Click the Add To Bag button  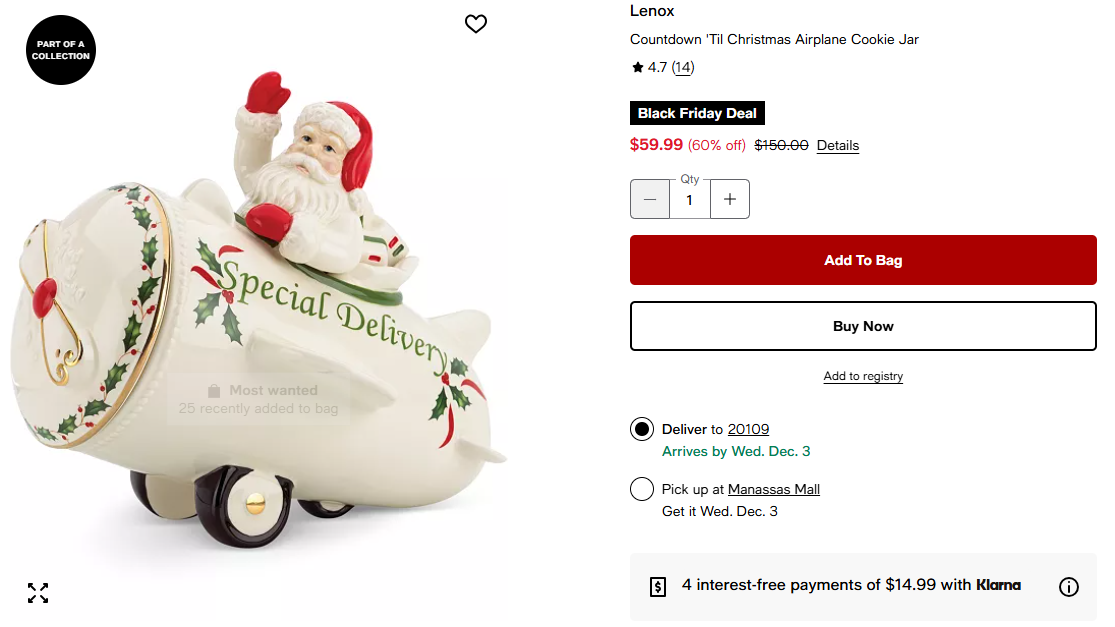click(863, 260)
